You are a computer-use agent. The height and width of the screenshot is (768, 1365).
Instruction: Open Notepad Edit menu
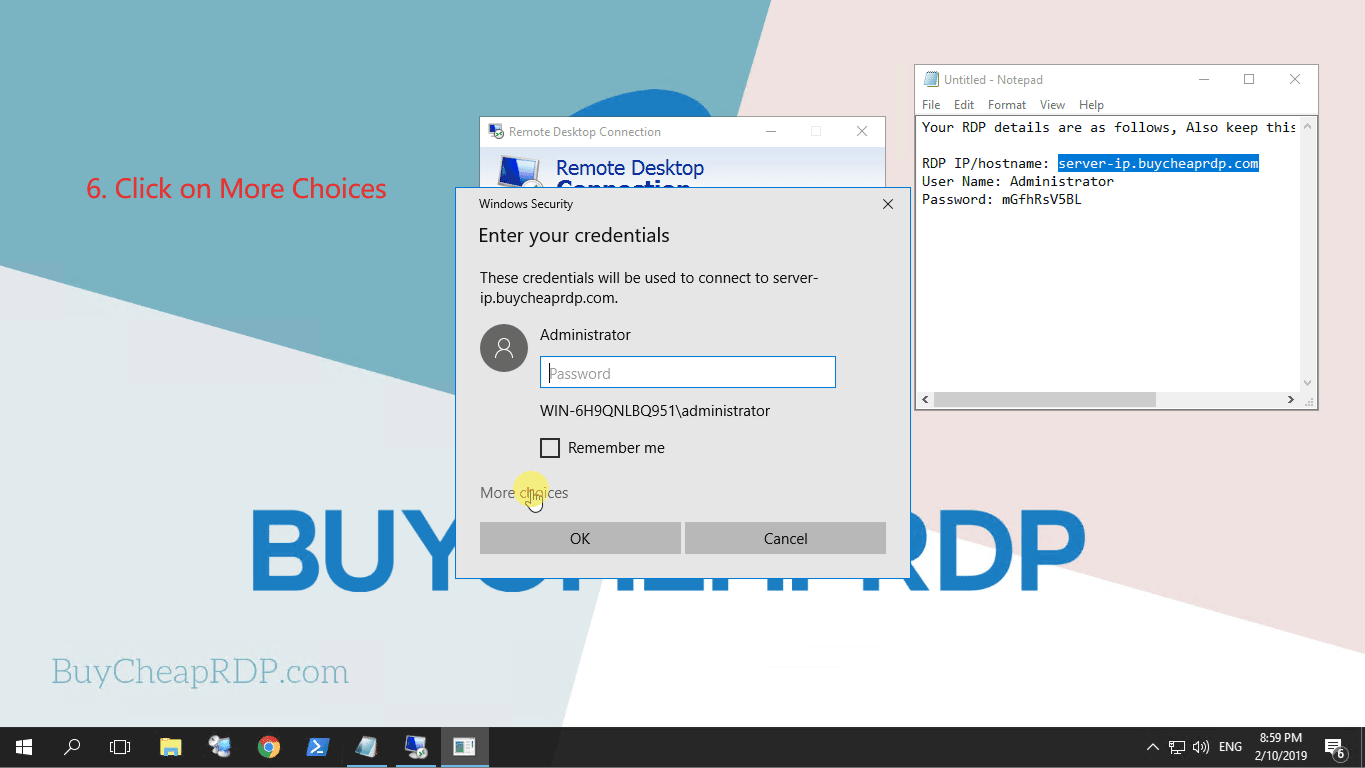pyautogui.click(x=964, y=105)
